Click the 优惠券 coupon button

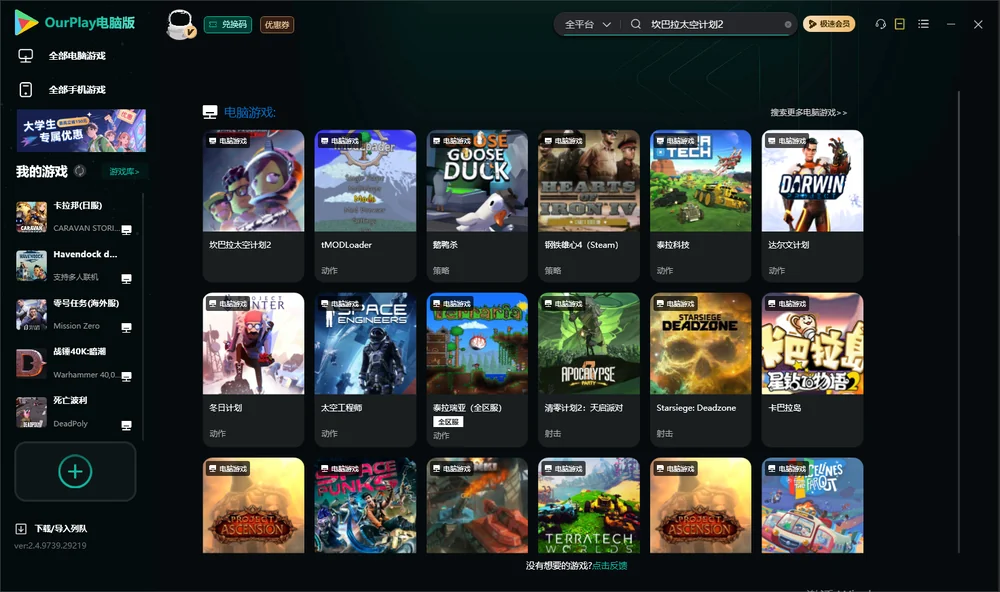pyautogui.click(x=277, y=25)
